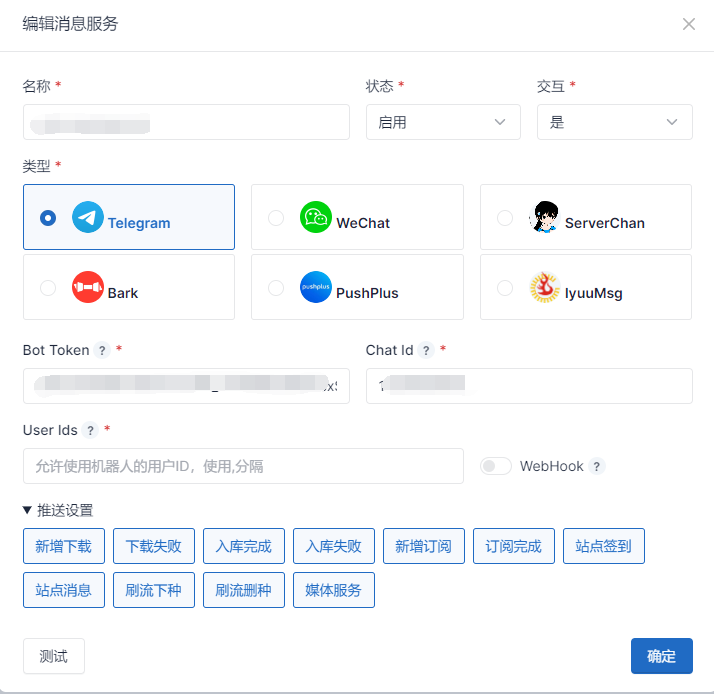714x694 pixels.
Task: Click the User Ids help icon
Action: tap(90, 430)
